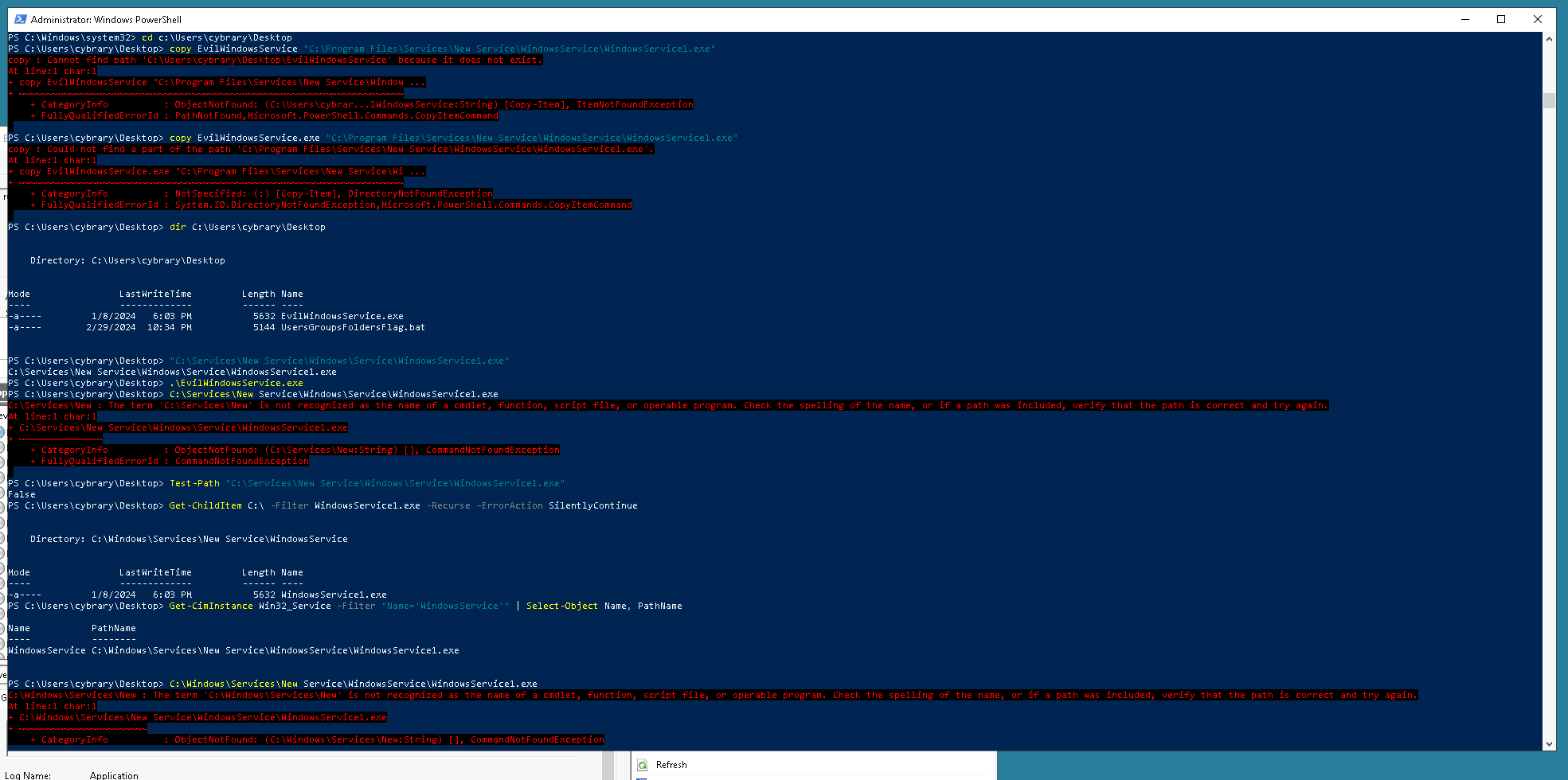Click the 'False' output line
Screen dimensions: 1568x780
[x=22, y=494]
